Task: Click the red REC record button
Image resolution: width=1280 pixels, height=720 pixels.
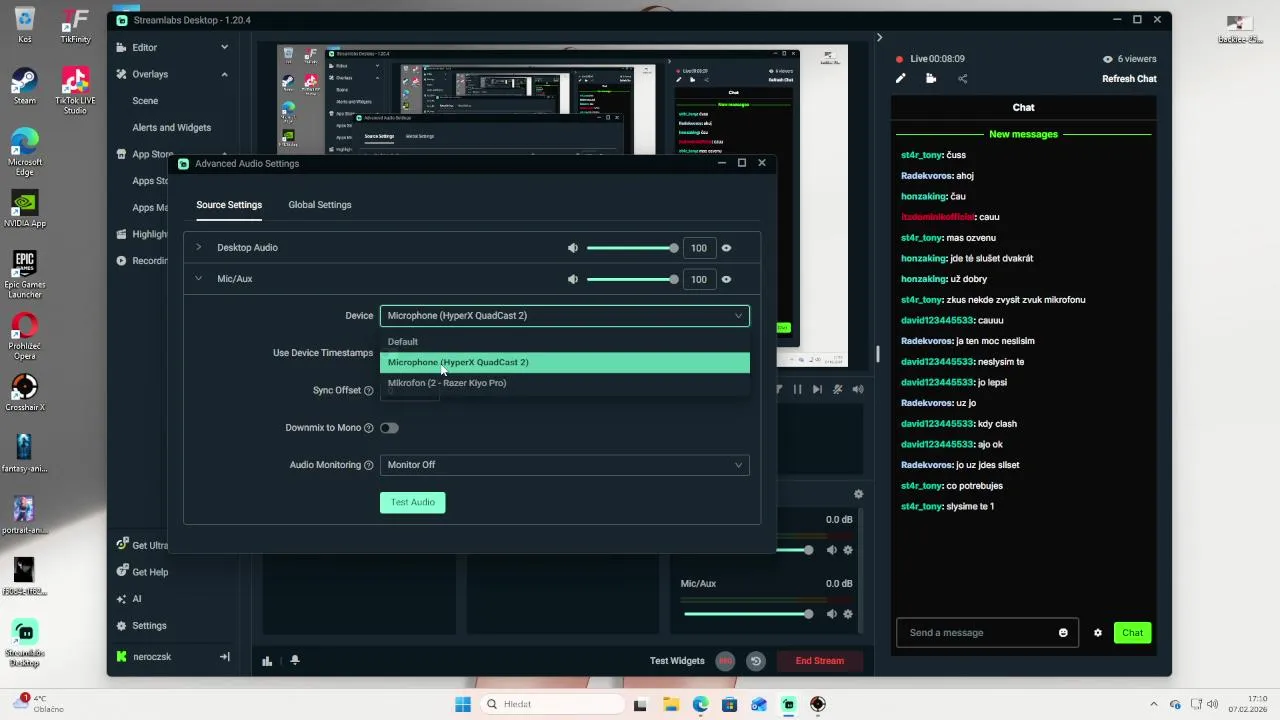Action: [x=725, y=661]
